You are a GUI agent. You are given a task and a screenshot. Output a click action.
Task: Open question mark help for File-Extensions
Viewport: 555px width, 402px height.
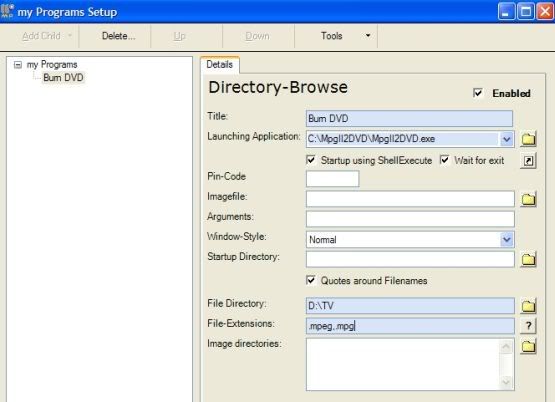click(528, 326)
